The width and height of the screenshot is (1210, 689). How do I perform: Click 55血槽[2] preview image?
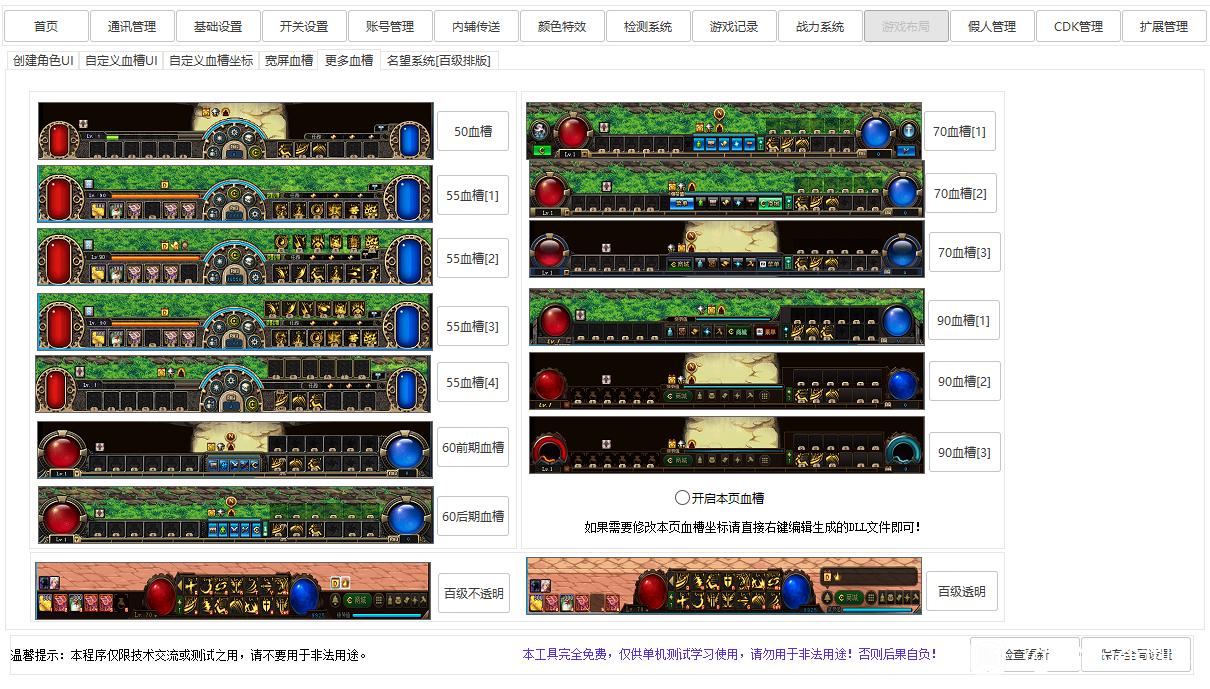tap(235, 257)
